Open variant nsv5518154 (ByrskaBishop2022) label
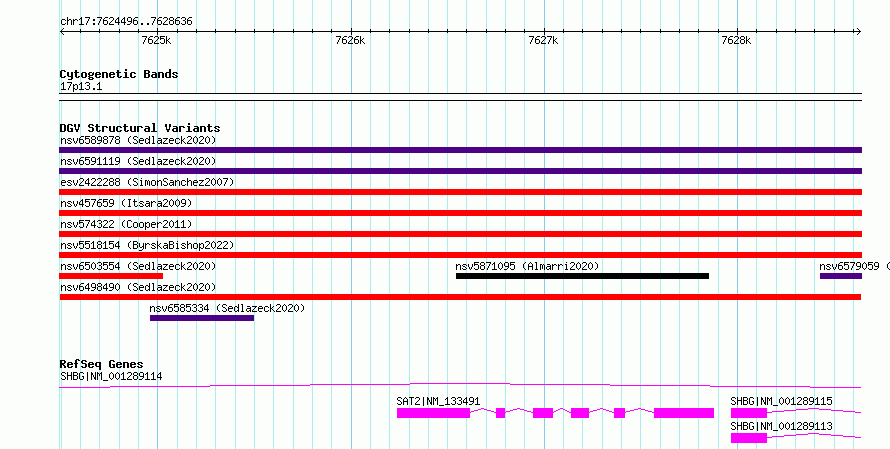The height and width of the screenshot is (449, 890). pyautogui.click(x=147, y=245)
